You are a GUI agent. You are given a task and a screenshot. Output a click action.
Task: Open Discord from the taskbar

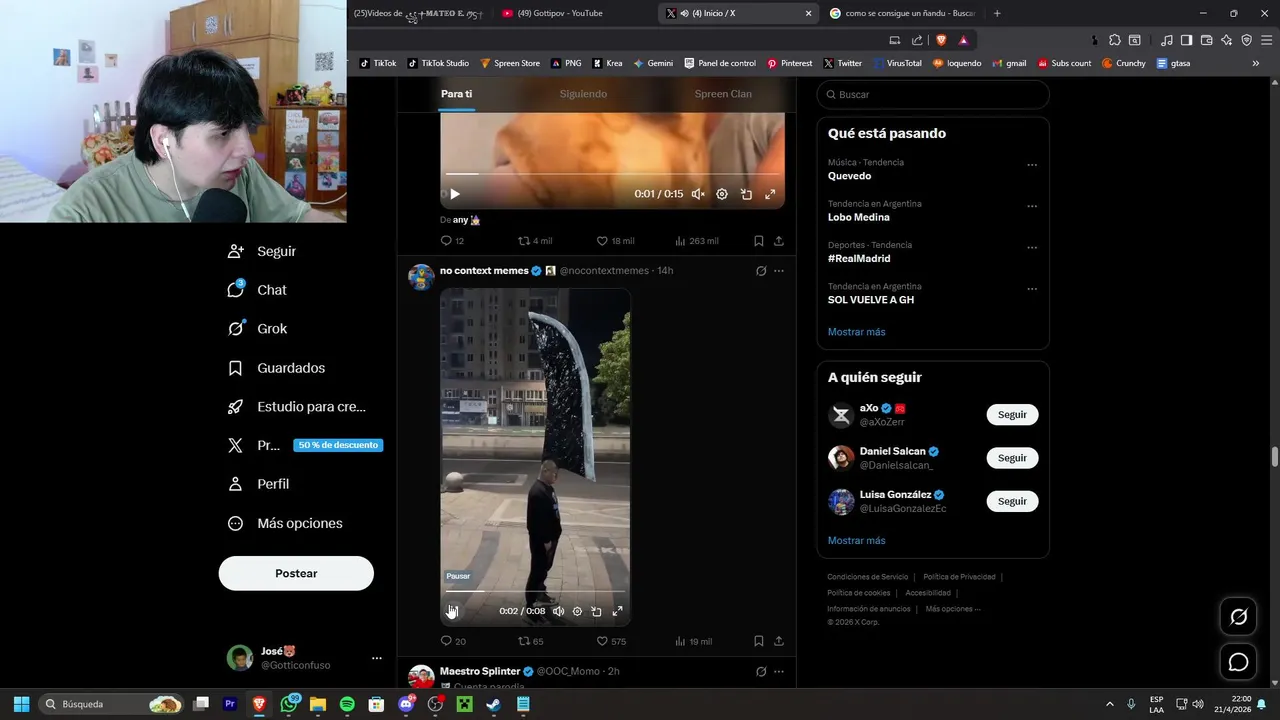[x=406, y=704]
